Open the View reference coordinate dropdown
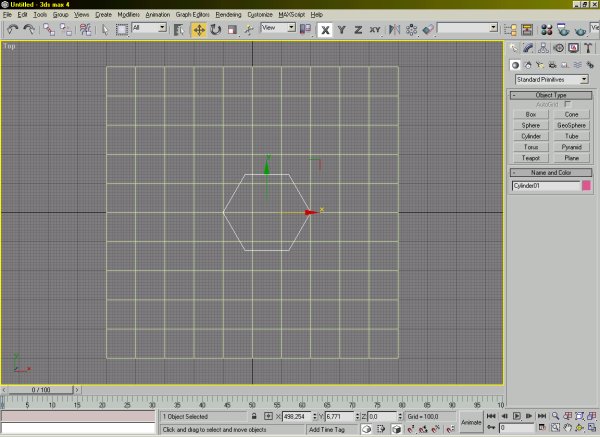 [x=278, y=28]
